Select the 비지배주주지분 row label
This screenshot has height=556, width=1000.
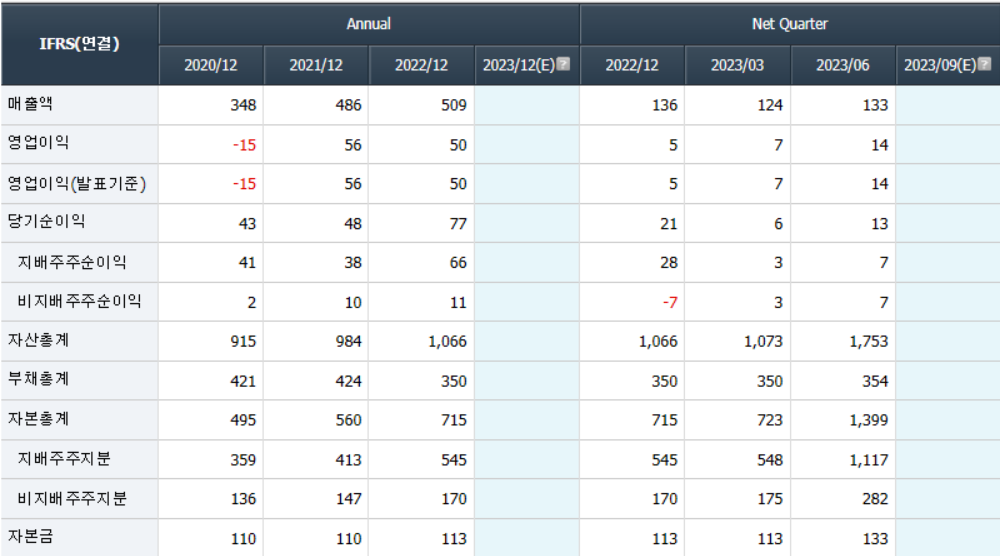(x=72, y=498)
